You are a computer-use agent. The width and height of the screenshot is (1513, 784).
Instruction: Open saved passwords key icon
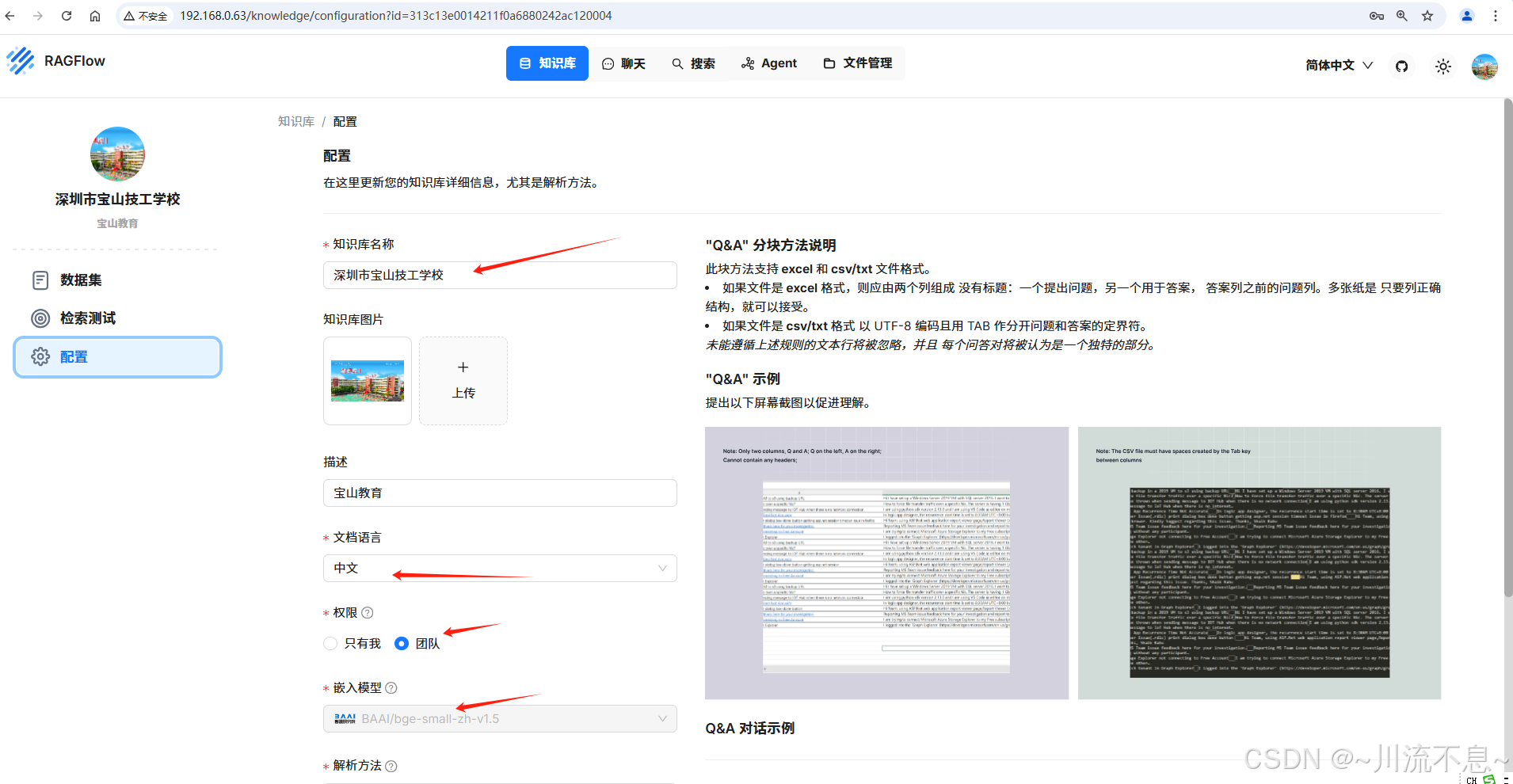tap(1377, 16)
